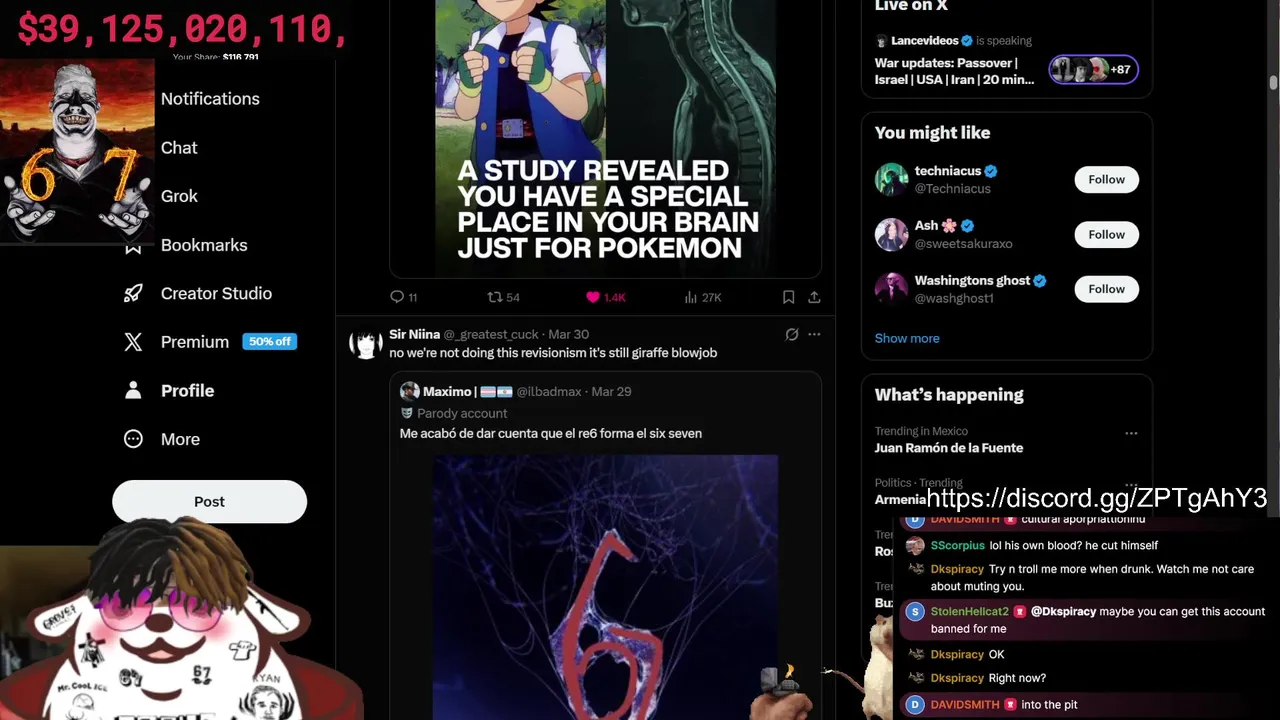Viewport: 1280px width, 720px height.
Task: Click Maximo's quoted post avatar
Action: point(409,391)
